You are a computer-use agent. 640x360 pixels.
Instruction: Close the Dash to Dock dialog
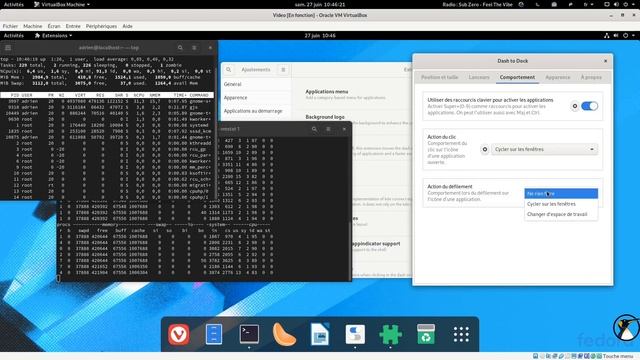coord(605,61)
